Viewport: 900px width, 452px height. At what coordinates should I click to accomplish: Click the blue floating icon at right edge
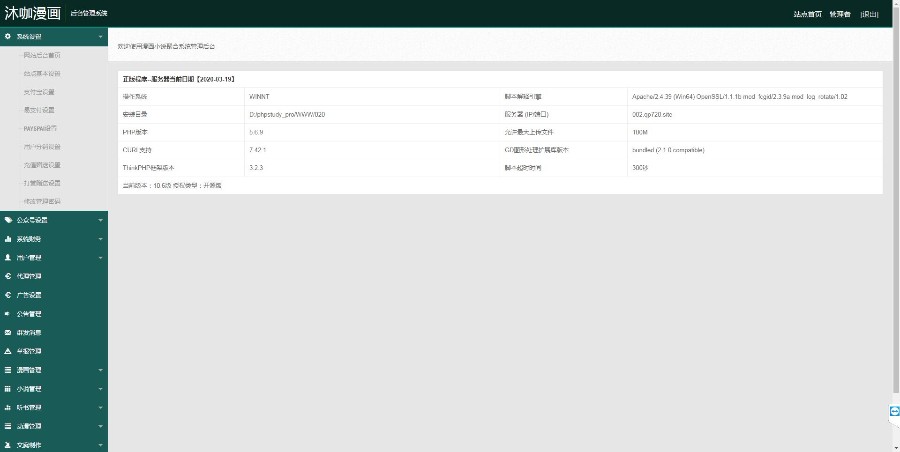894,411
